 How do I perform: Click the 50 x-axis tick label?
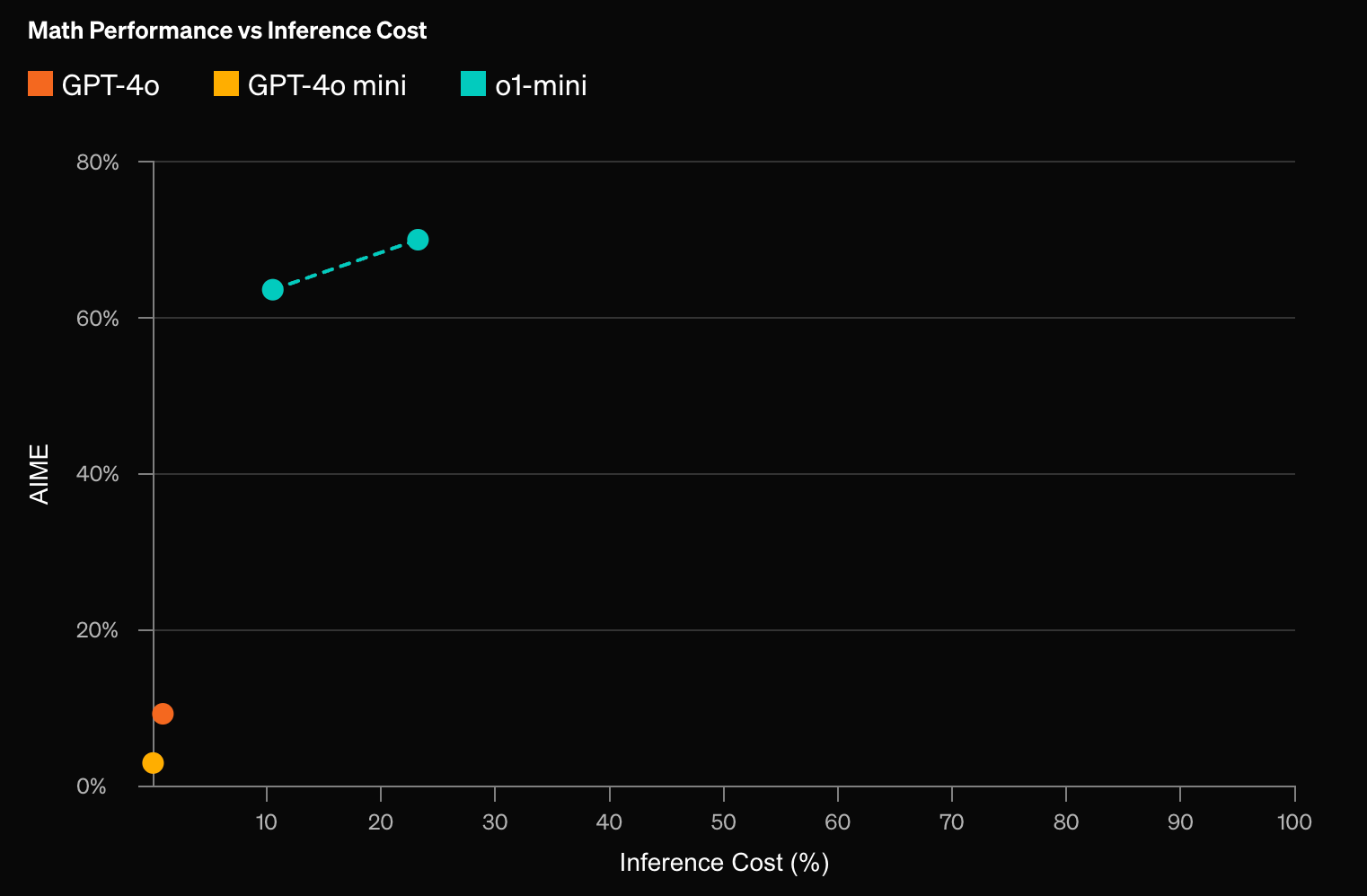pos(723,822)
